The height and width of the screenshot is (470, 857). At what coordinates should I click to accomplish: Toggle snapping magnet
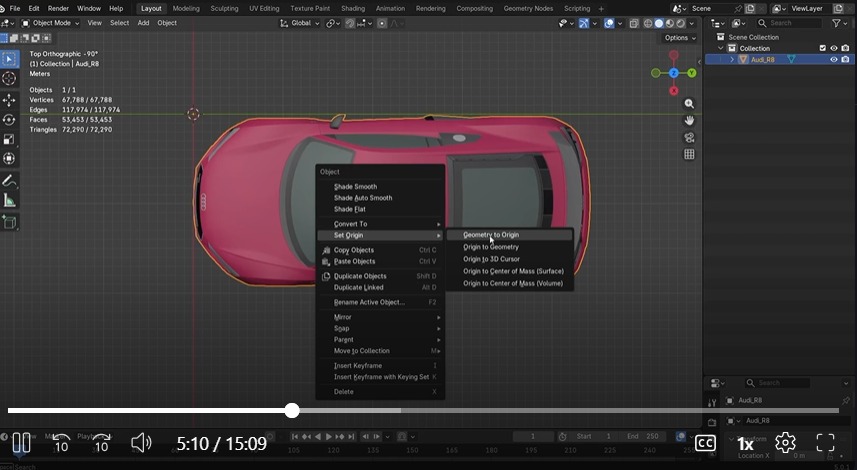[x=350, y=24]
